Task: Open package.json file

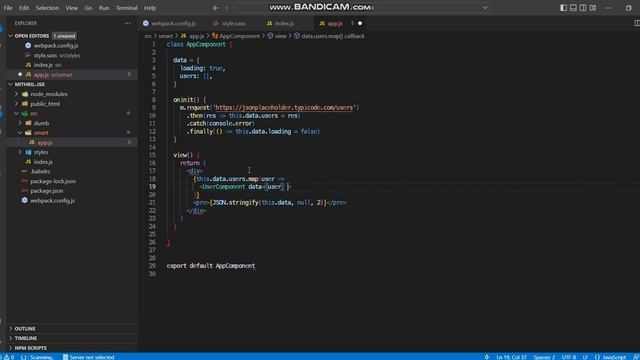Action: [x=47, y=191]
